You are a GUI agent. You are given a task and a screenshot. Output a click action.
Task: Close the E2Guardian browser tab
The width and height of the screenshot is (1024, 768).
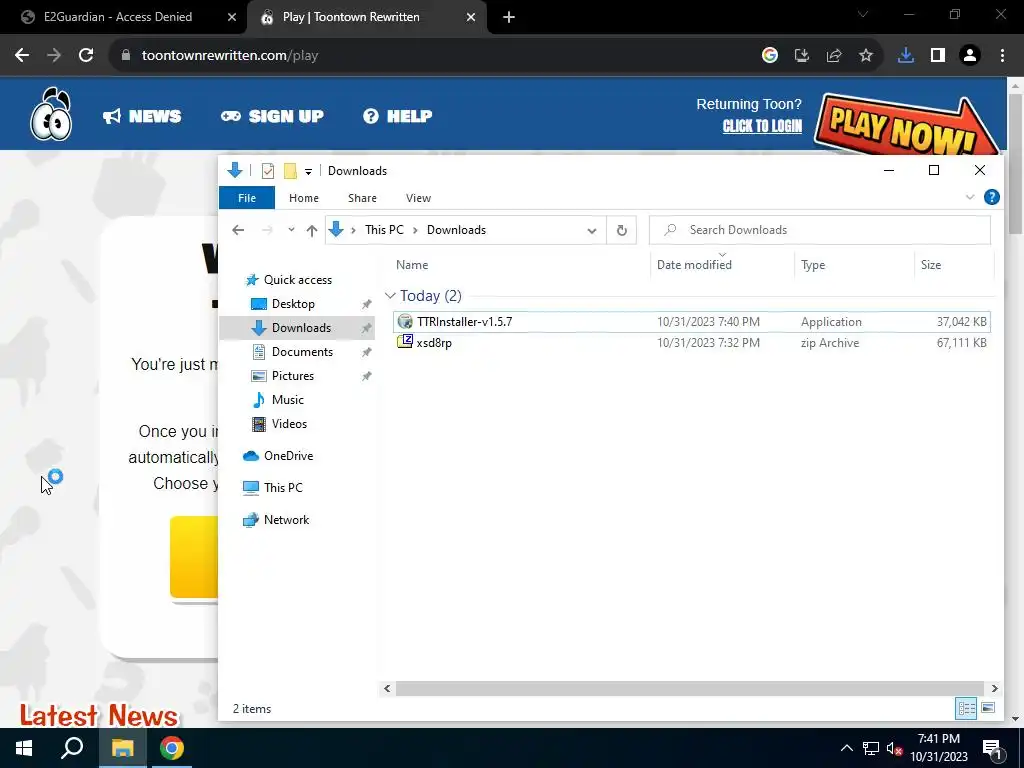coord(232,17)
